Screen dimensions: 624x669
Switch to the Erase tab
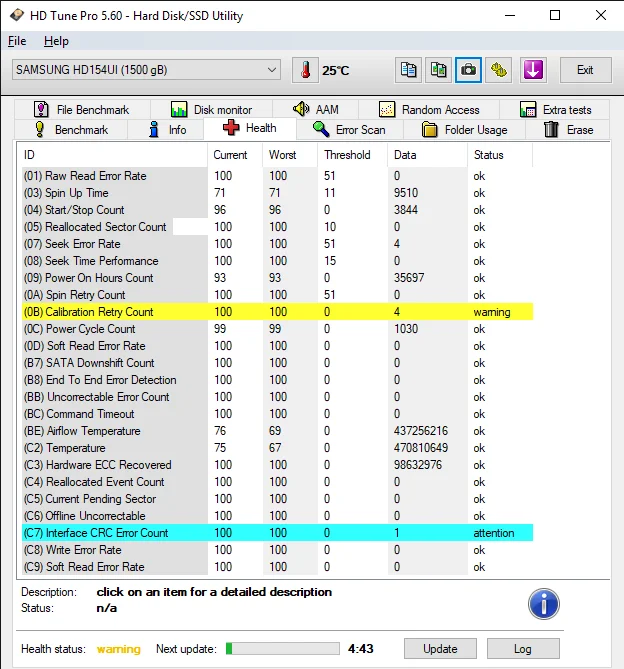coord(568,130)
